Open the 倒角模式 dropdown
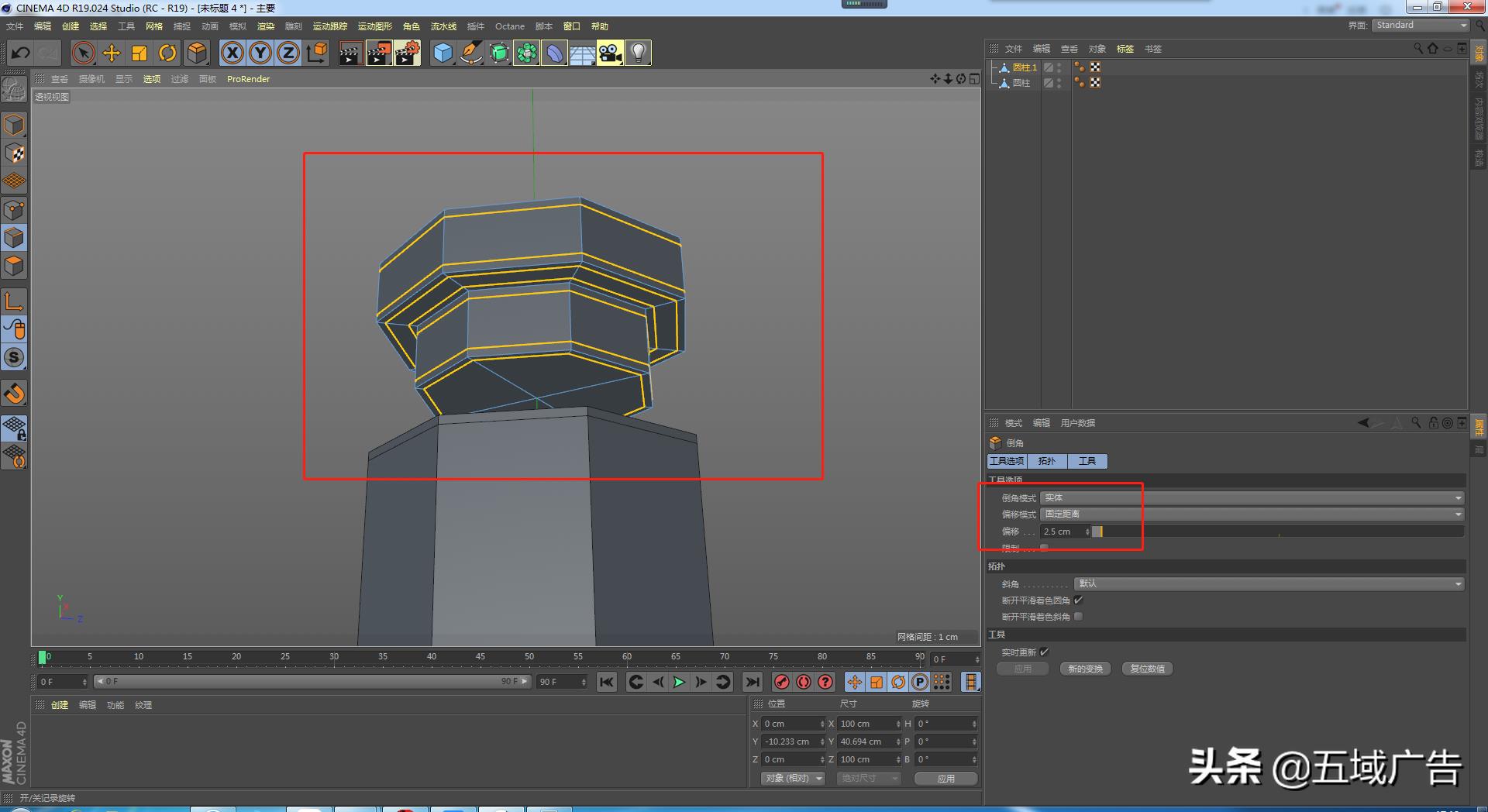Screen dimensions: 1488x812 click(x=1252, y=497)
